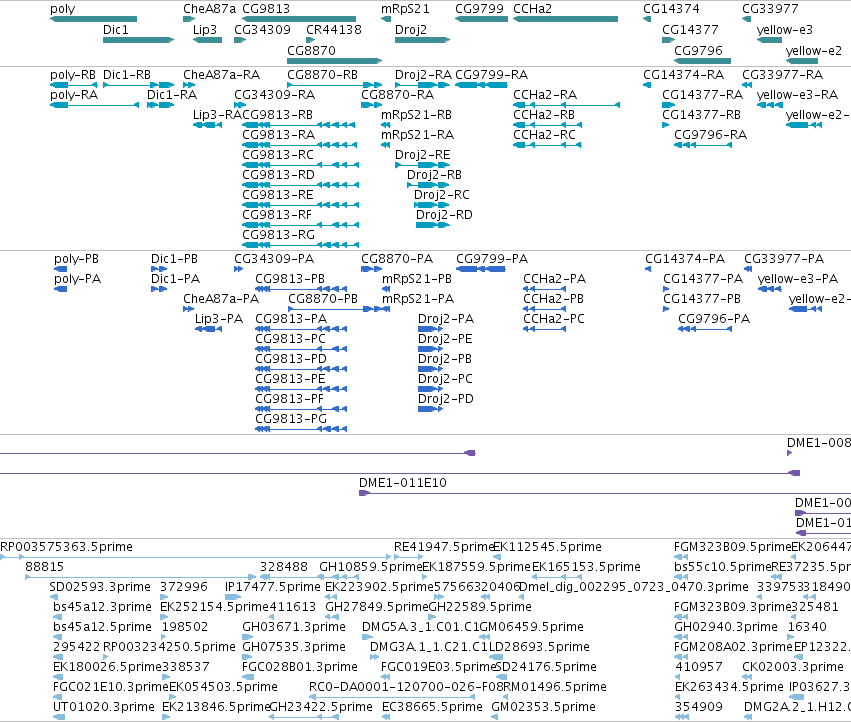
Task: Click the poly-RB transcript label
Action: (73, 75)
